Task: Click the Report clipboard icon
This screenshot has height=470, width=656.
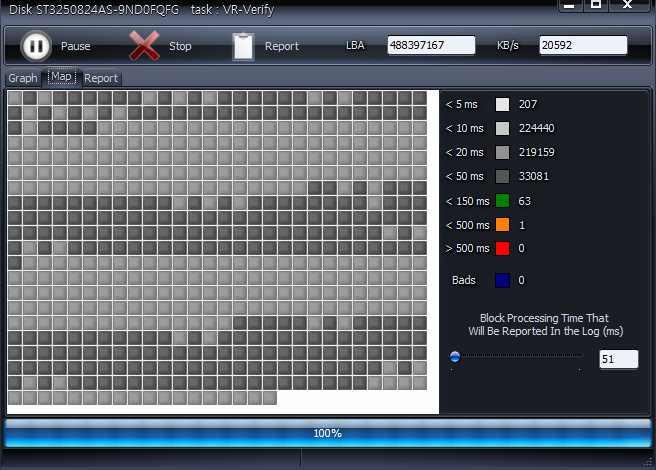Action: point(243,46)
